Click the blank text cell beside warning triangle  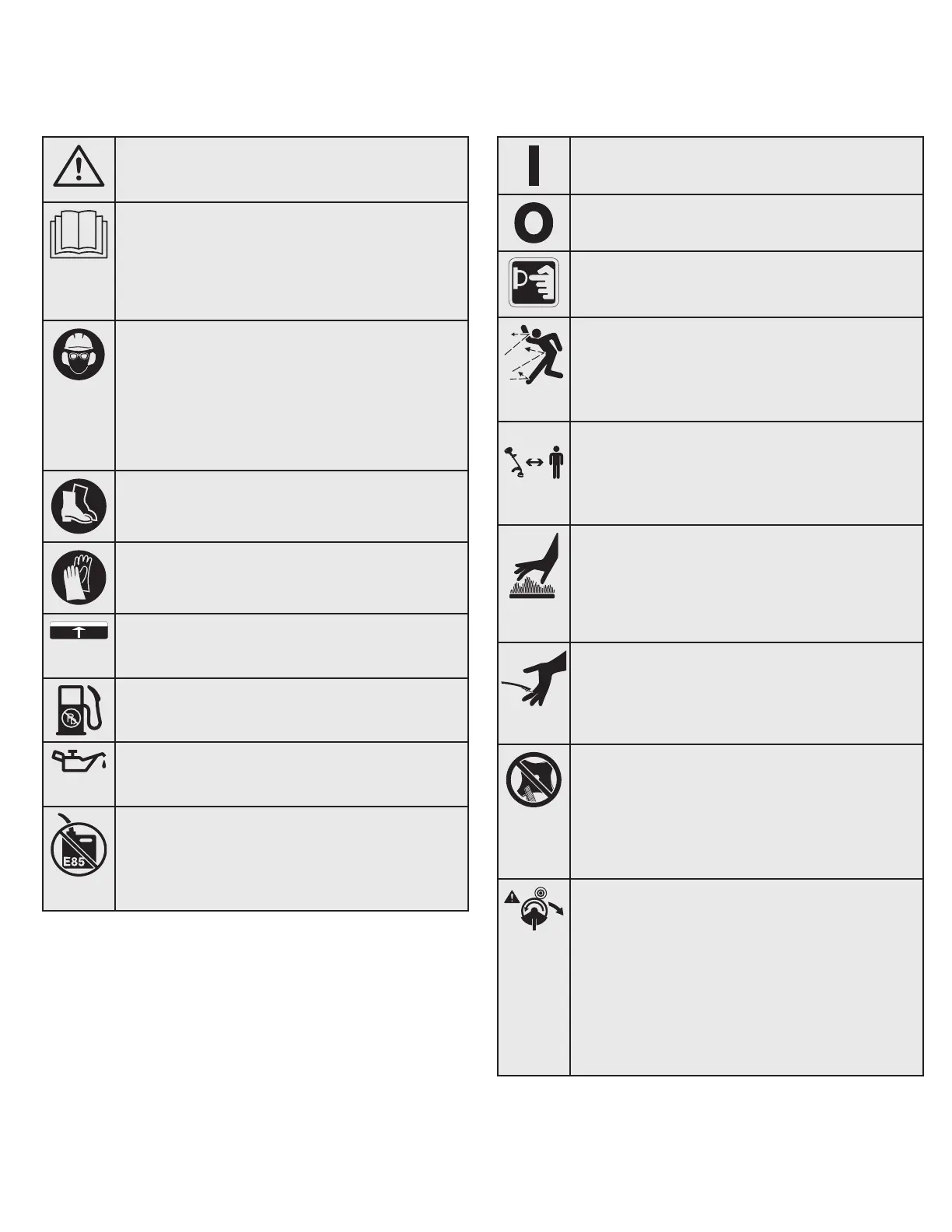tap(292, 170)
